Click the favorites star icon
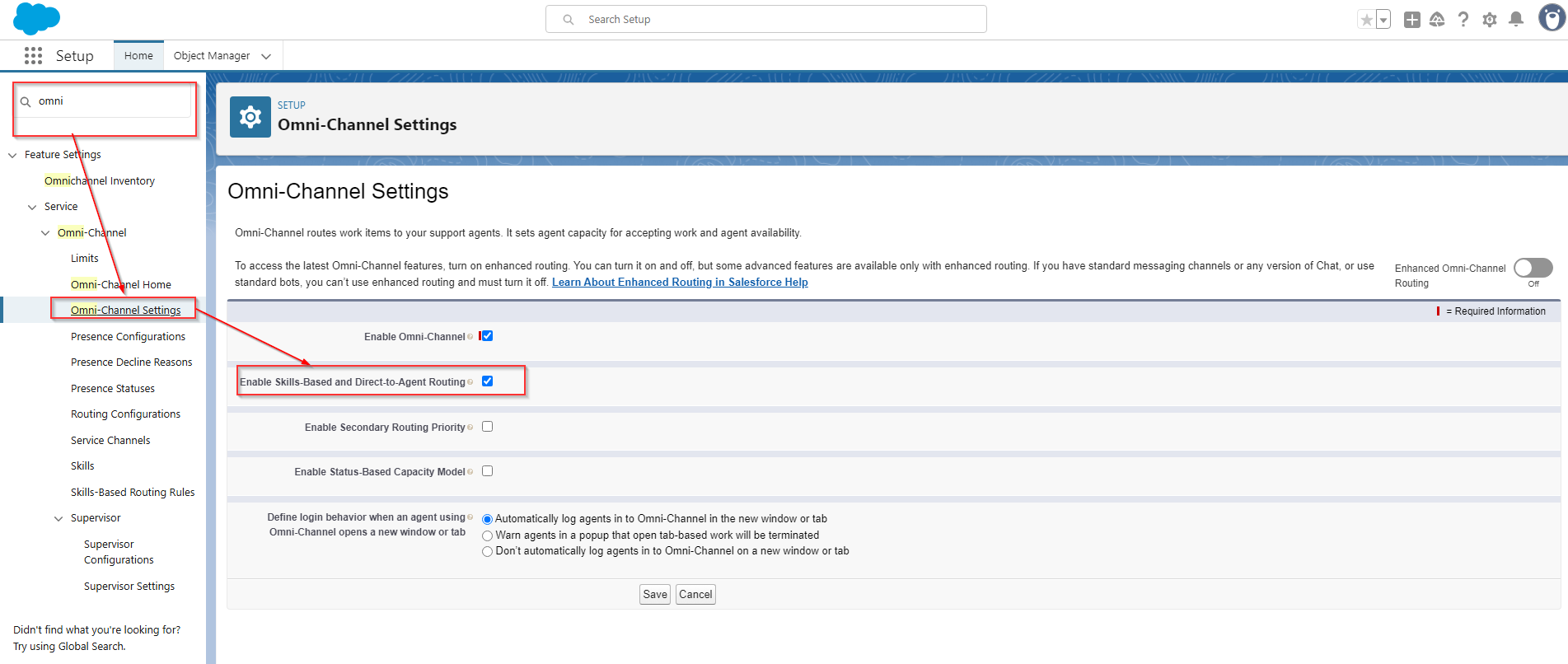1568x664 pixels. tap(1366, 20)
